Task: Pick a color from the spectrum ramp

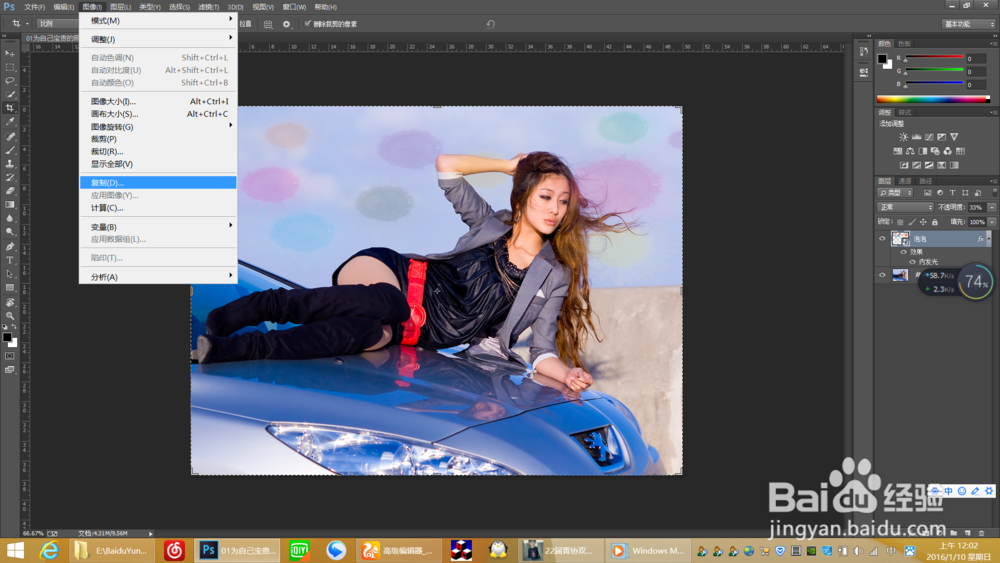Action: pos(933,99)
